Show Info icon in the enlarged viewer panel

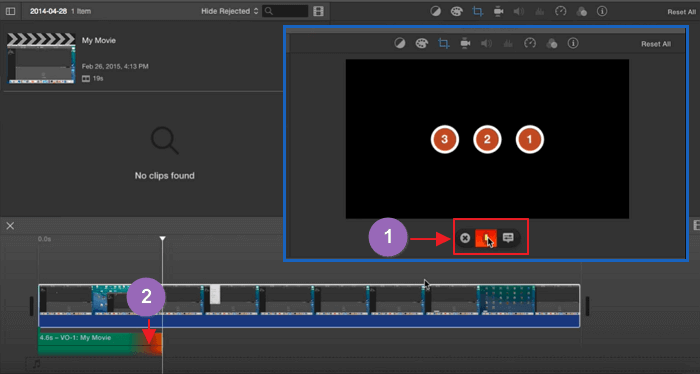[x=573, y=43]
